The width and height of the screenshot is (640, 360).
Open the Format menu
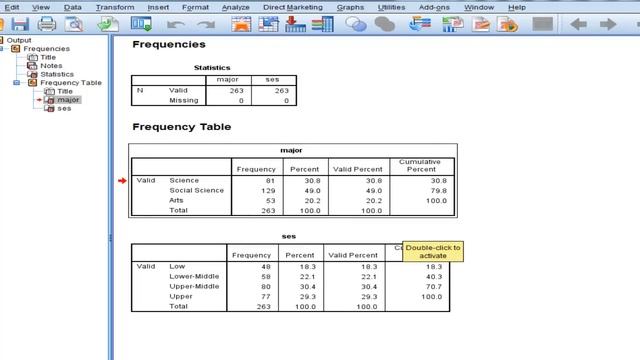195,7
